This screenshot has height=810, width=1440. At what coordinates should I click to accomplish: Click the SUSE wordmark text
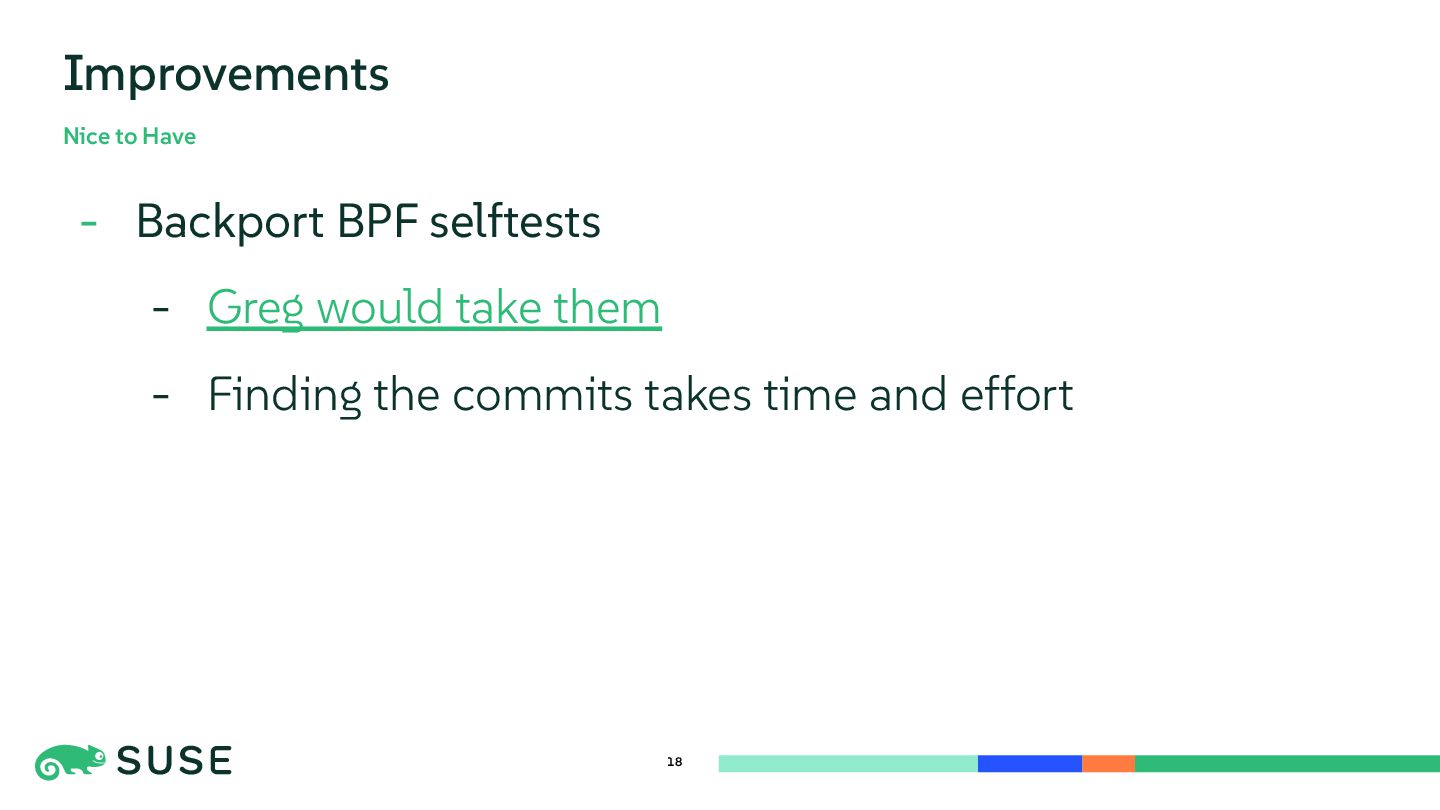point(174,761)
